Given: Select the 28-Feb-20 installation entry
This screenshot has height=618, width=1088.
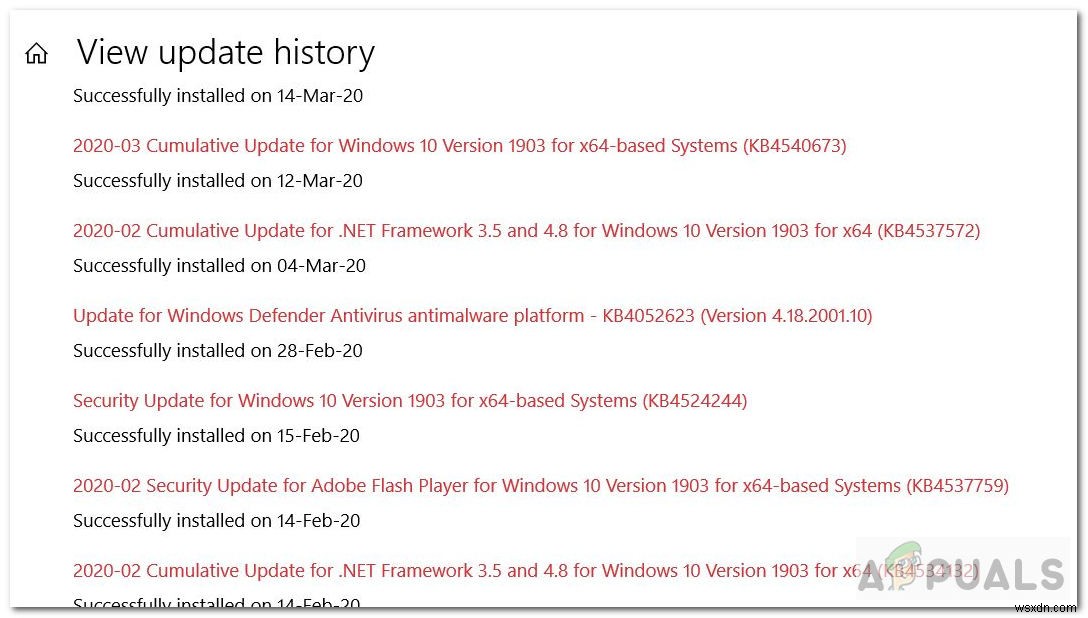Looking at the screenshot, I should (218, 350).
